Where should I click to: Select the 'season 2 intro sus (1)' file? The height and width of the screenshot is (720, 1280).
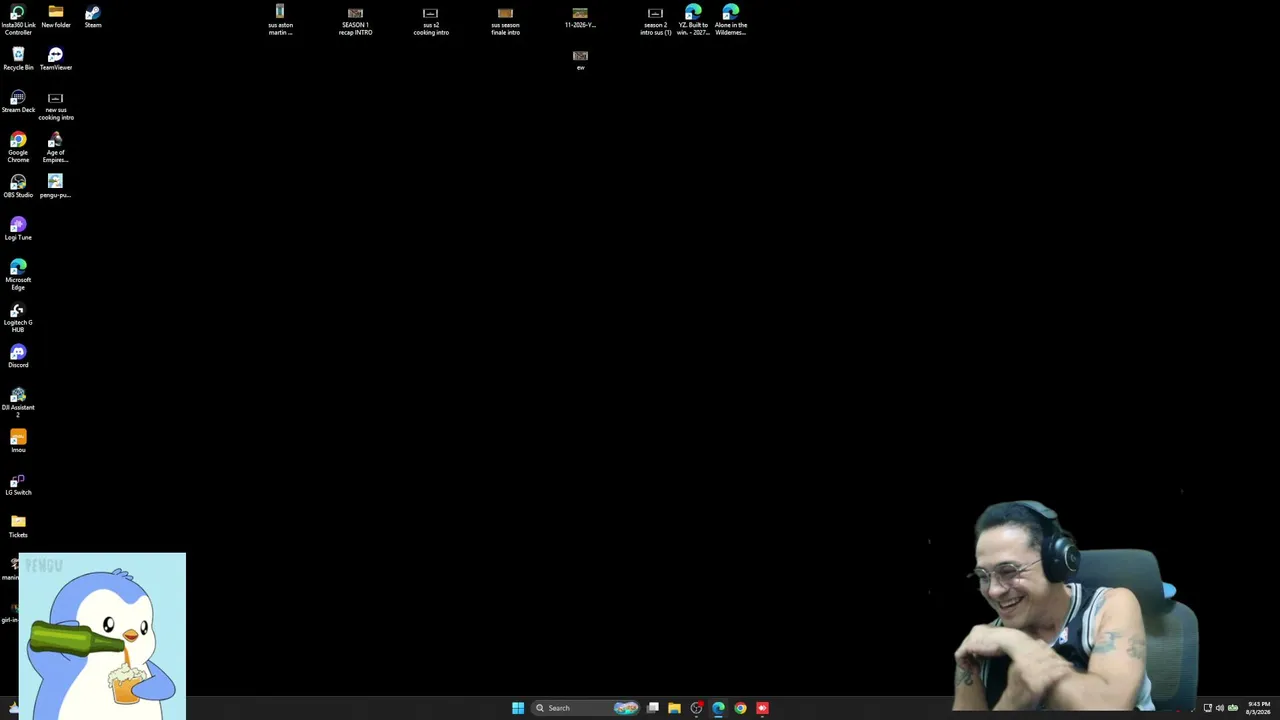tap(656, 20)
